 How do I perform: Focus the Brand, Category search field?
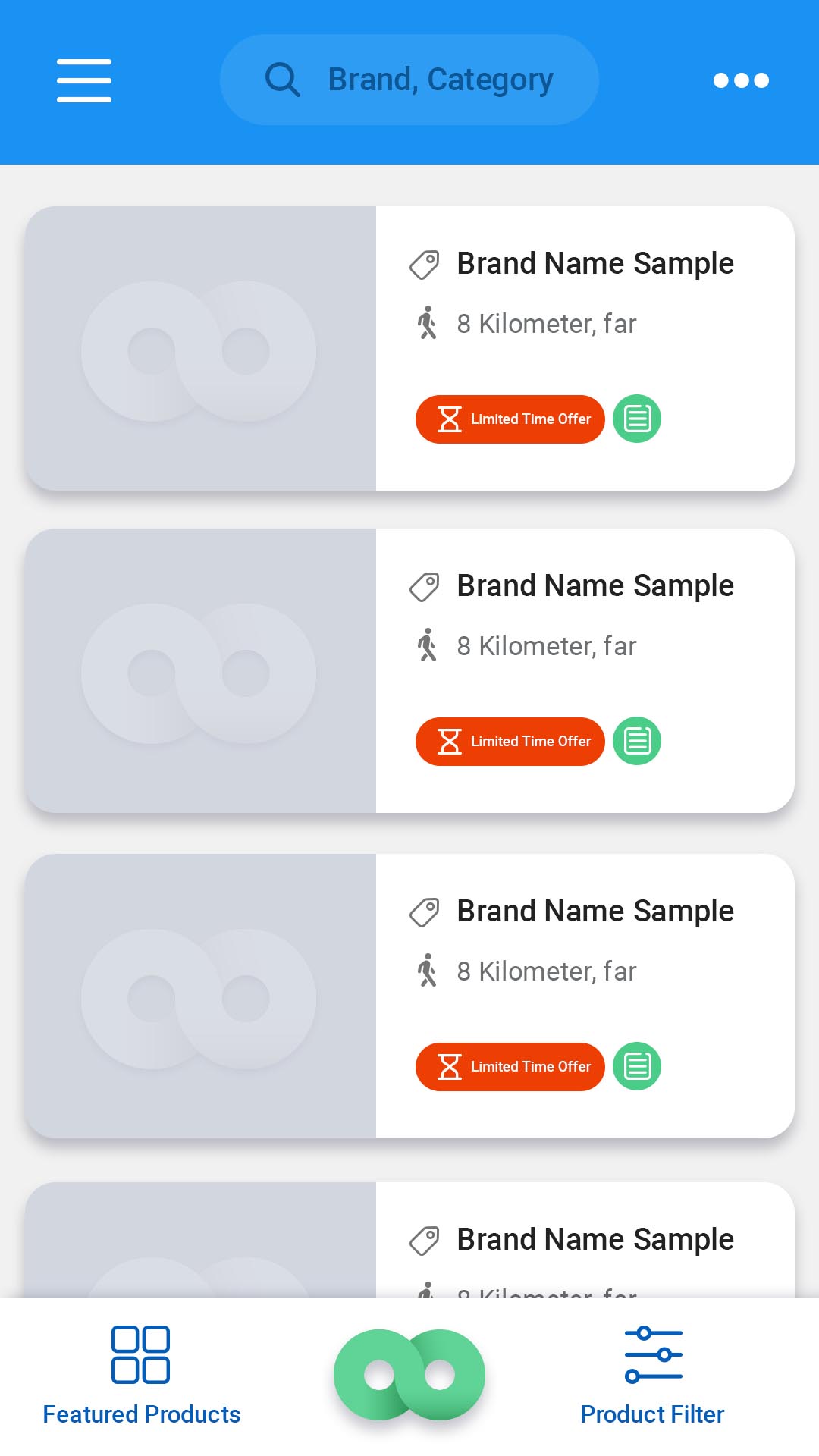tap(440, 80)
